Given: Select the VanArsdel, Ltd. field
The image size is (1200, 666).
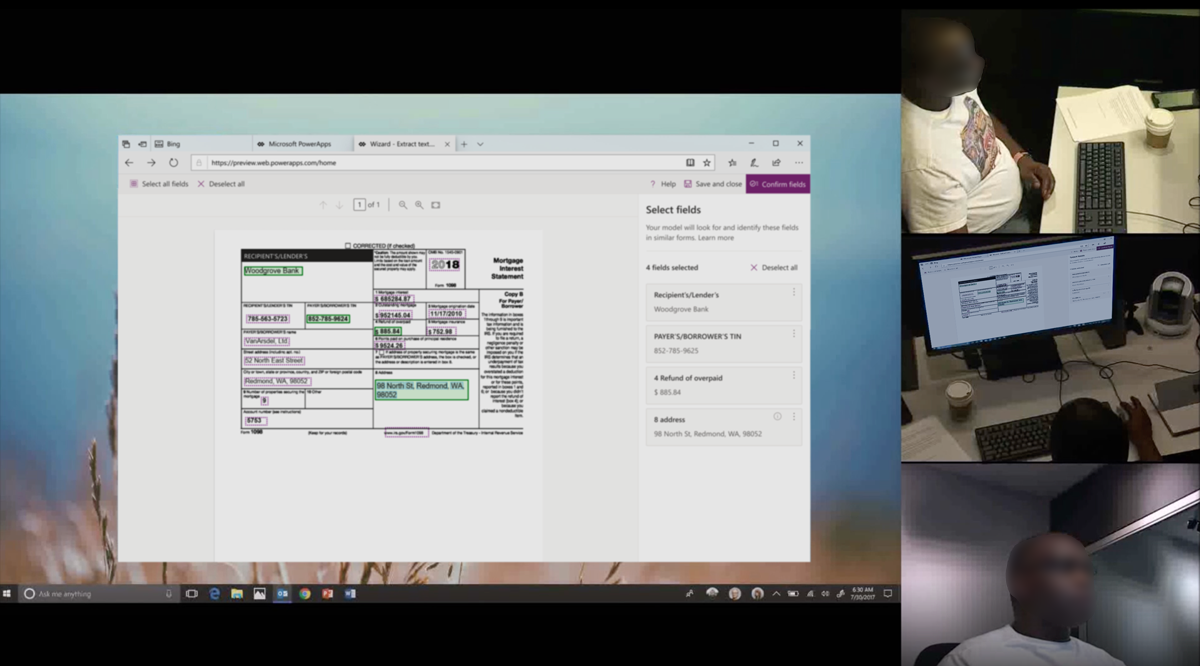Looking at the screenshot, I should pos(267,341).
